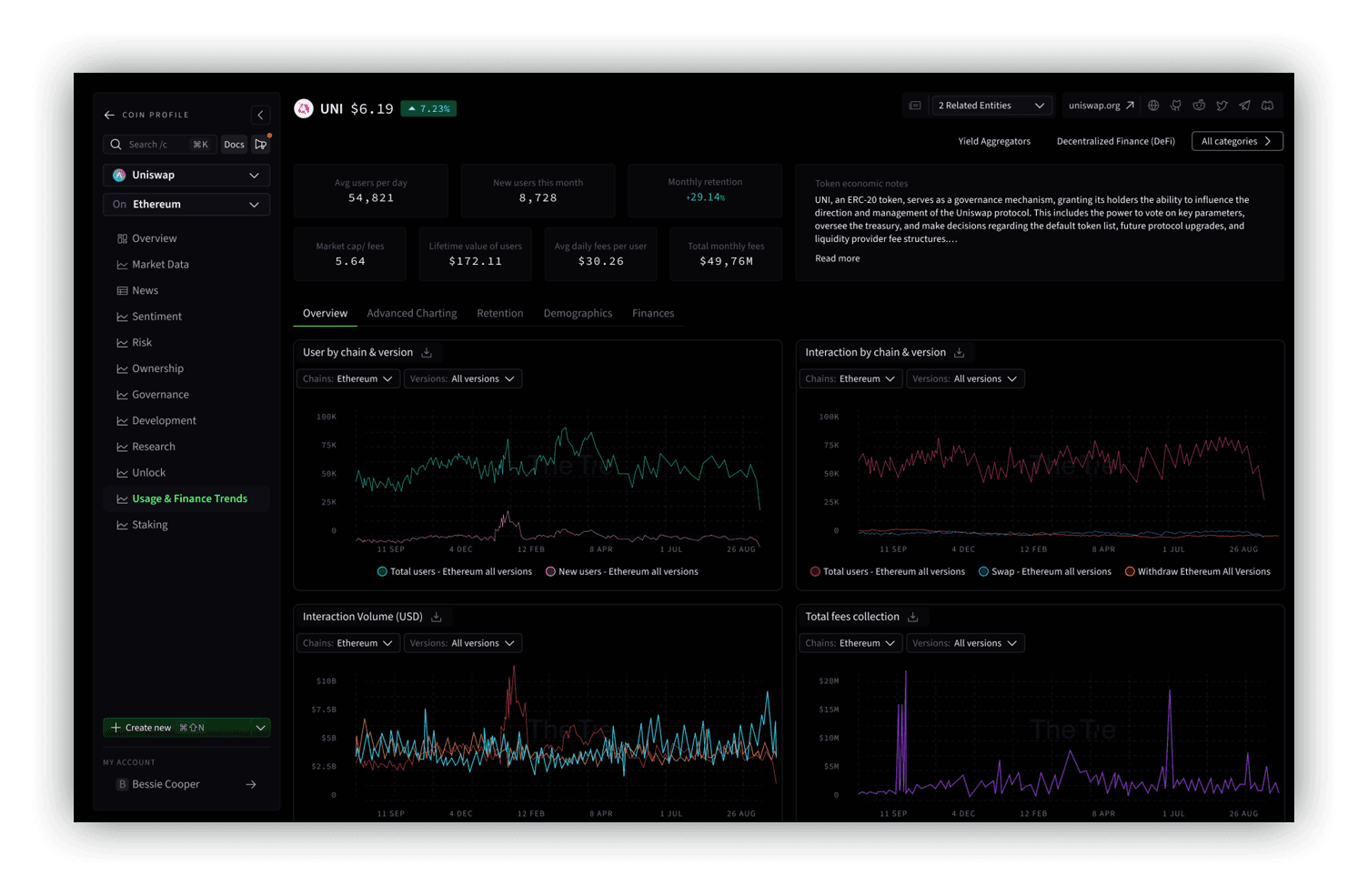This screenshot has height=896, width=1368.
Task: Open Versions dropdown in the Total fees collection chart
Action: pos(965,643)
